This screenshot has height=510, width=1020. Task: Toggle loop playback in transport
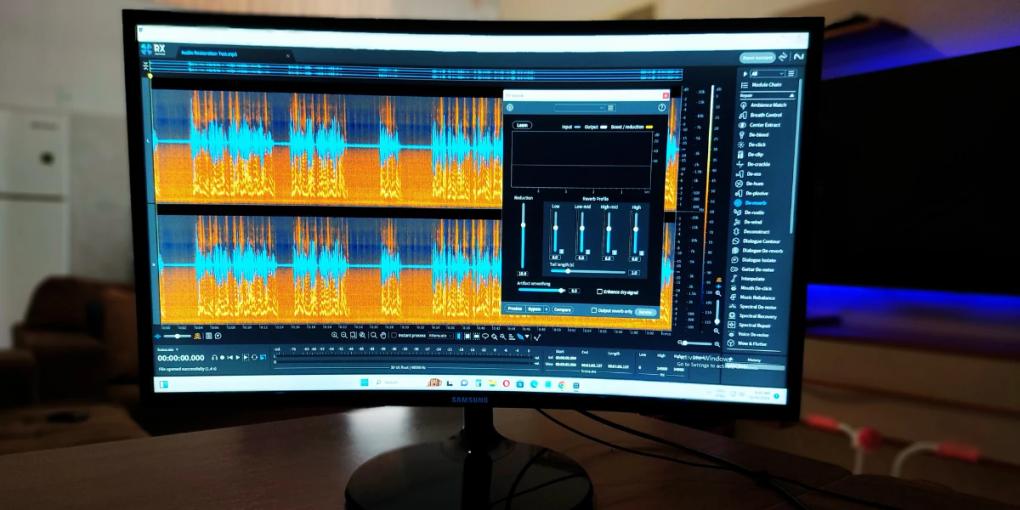(x=254, y=357)
